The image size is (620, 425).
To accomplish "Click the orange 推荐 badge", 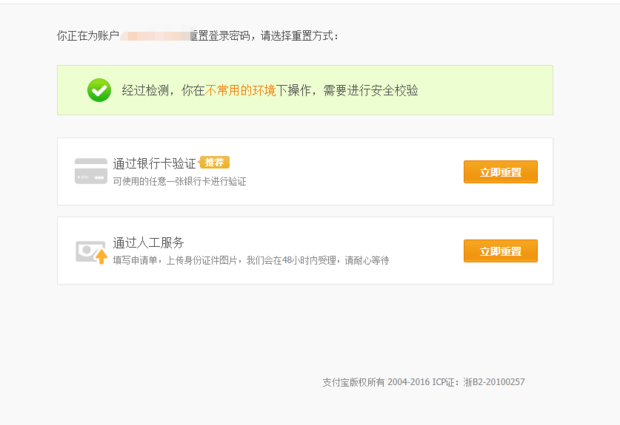I will 214,162.
